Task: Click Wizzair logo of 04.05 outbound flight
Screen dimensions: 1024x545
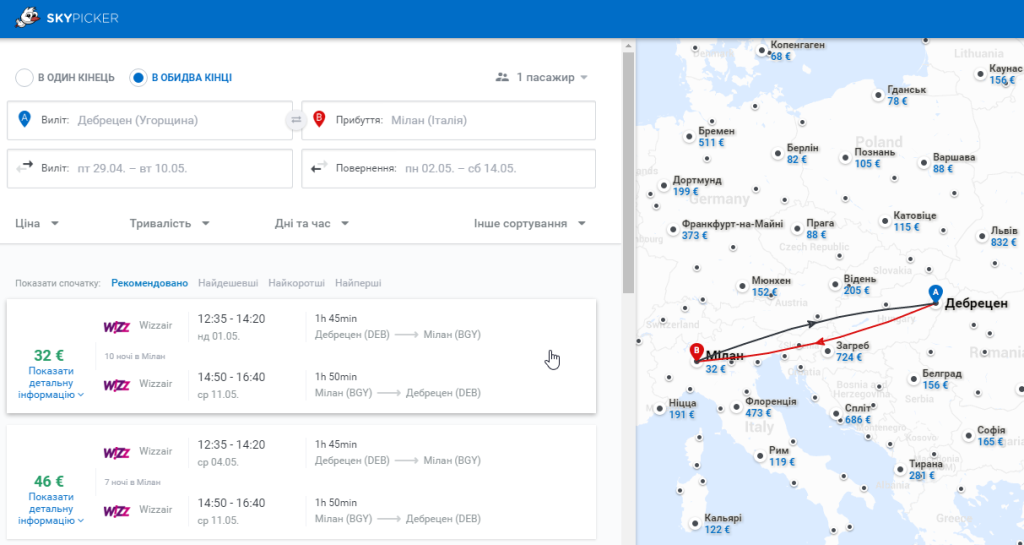Action: pos(116,452)
